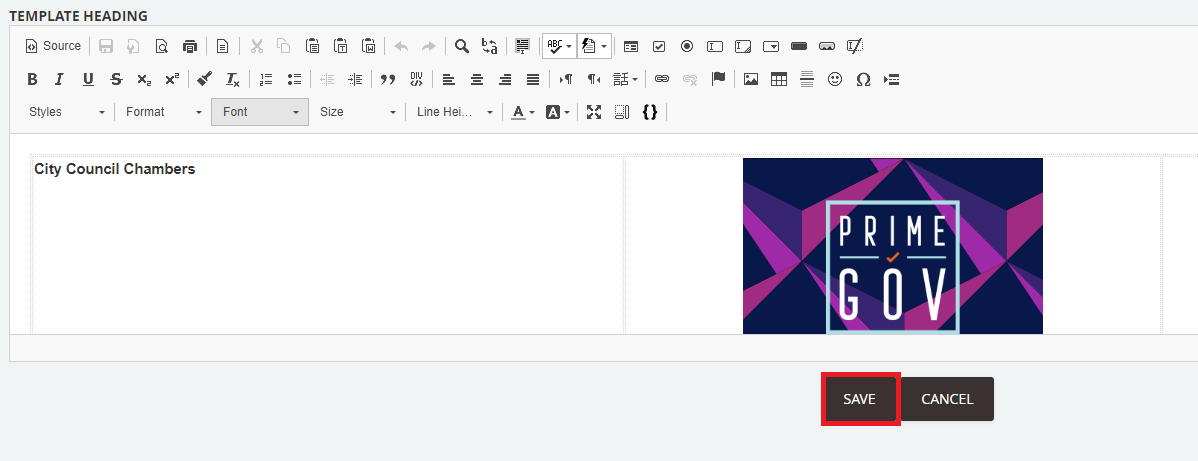Click the Source view button
Screen dimensions: 1198x461
point(53,46)
